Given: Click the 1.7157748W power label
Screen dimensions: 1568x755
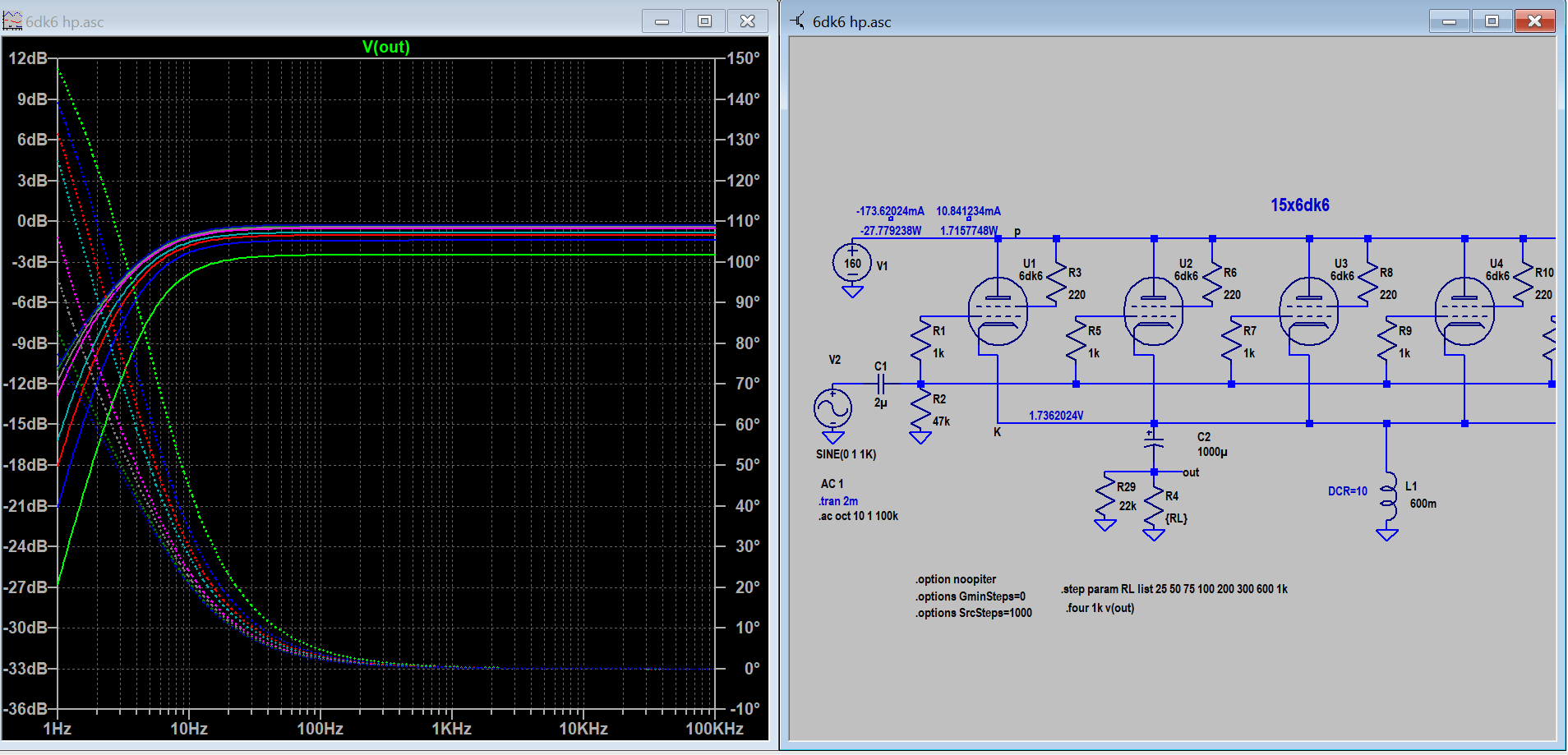Looking at the screenshot, I should (x=969, y=231).
